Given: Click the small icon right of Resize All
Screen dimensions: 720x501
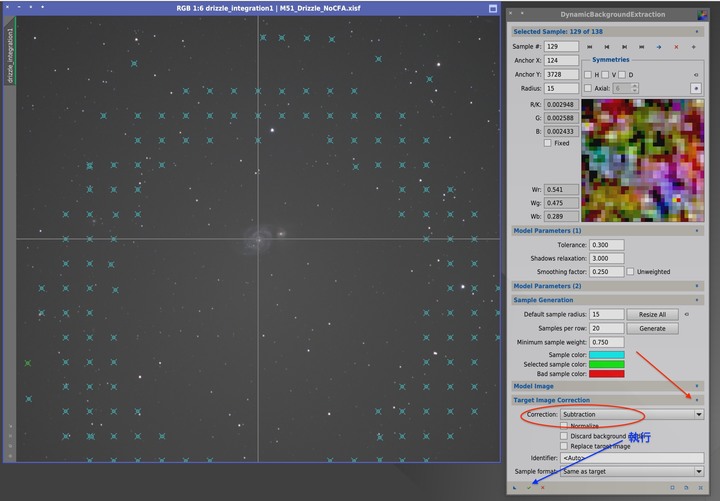Looking at the screenshot, I should coord(686,315).
